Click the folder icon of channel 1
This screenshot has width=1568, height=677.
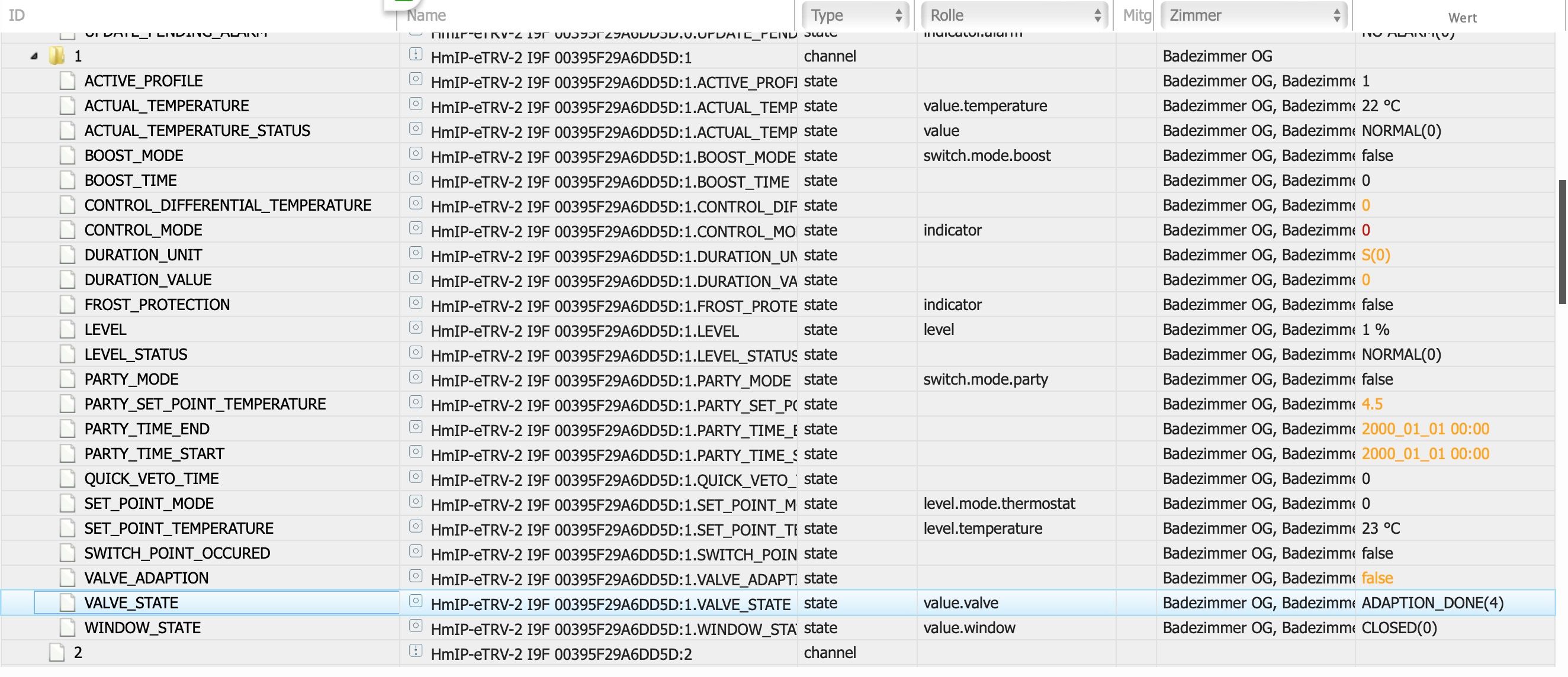57,56
